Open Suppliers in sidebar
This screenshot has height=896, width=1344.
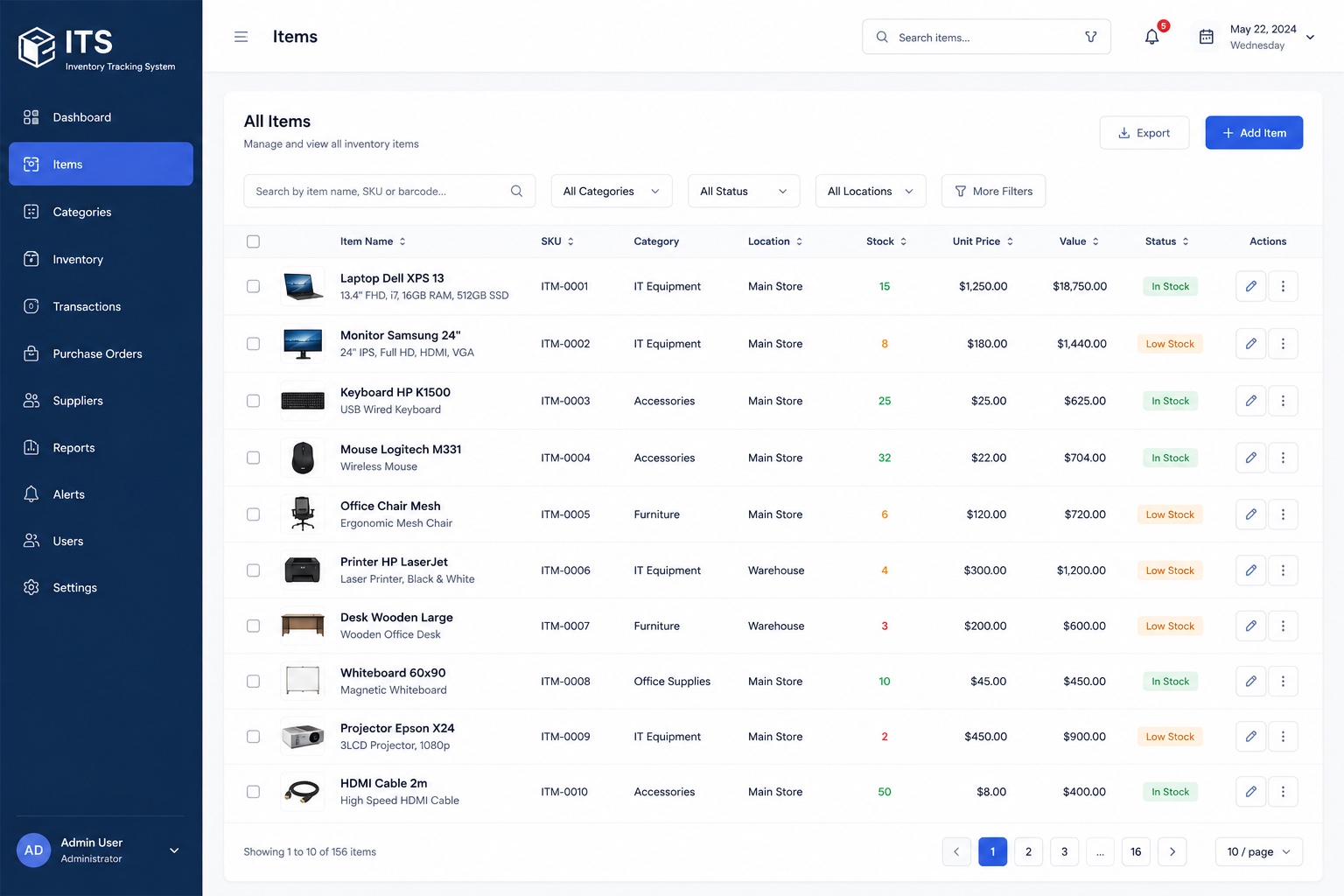click(x=101, y=401)
